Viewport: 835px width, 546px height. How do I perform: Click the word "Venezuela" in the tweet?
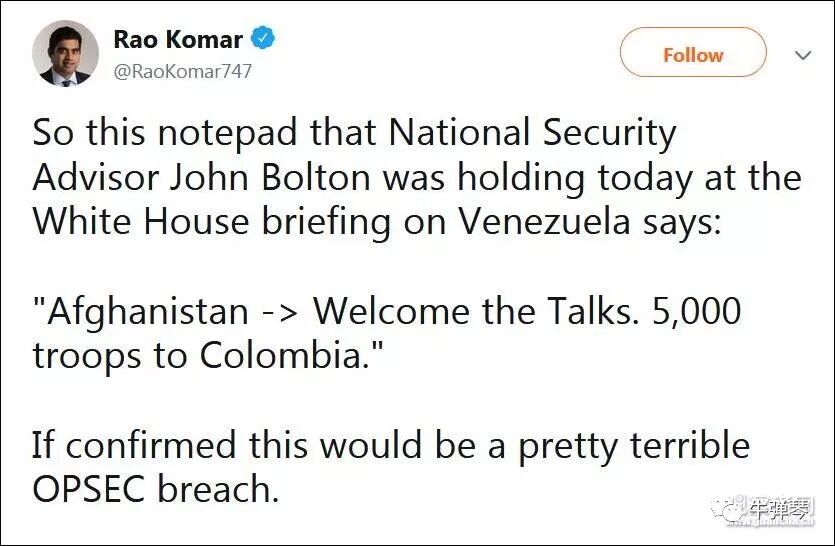[544, 221]
